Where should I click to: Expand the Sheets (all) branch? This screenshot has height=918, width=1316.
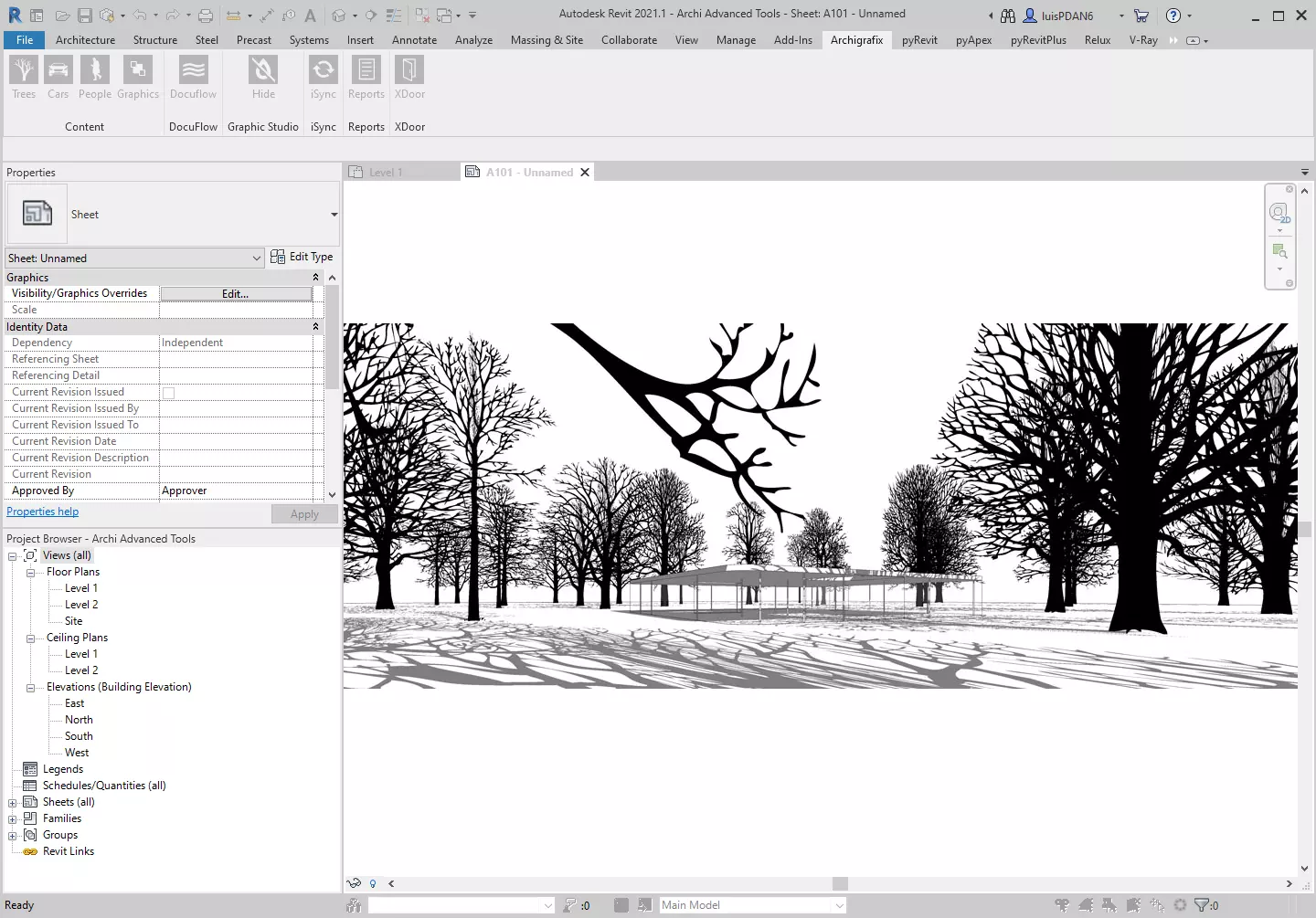[x=11, y=802]
